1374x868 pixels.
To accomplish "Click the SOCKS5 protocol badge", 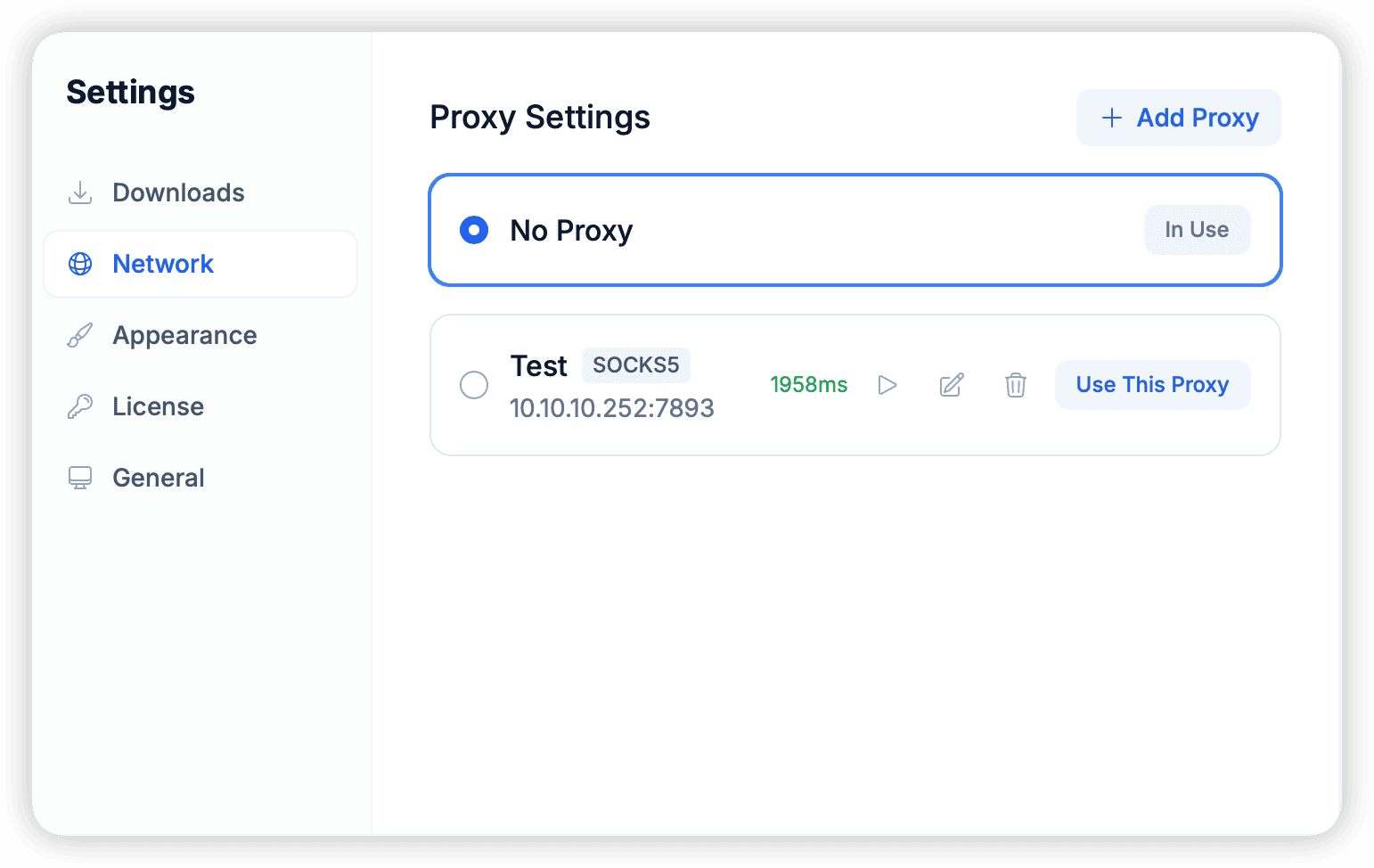I will (635, 364).
